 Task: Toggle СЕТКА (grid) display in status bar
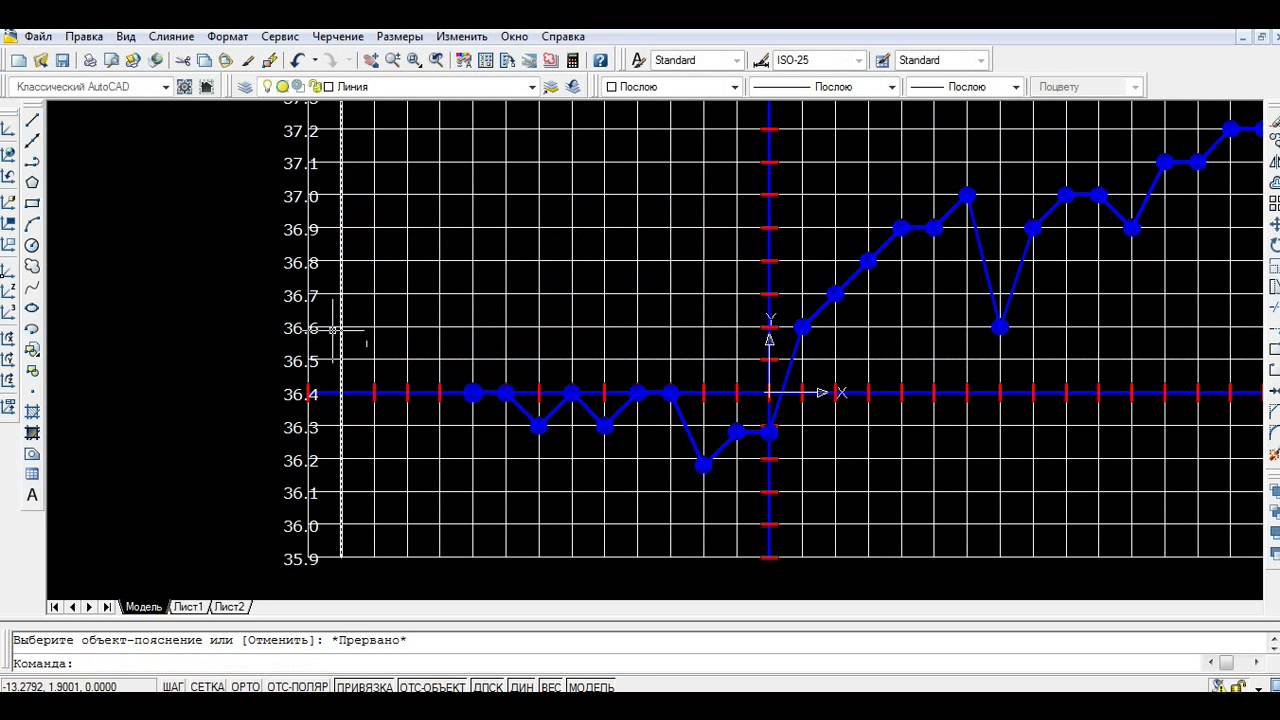tap(208, 688)
